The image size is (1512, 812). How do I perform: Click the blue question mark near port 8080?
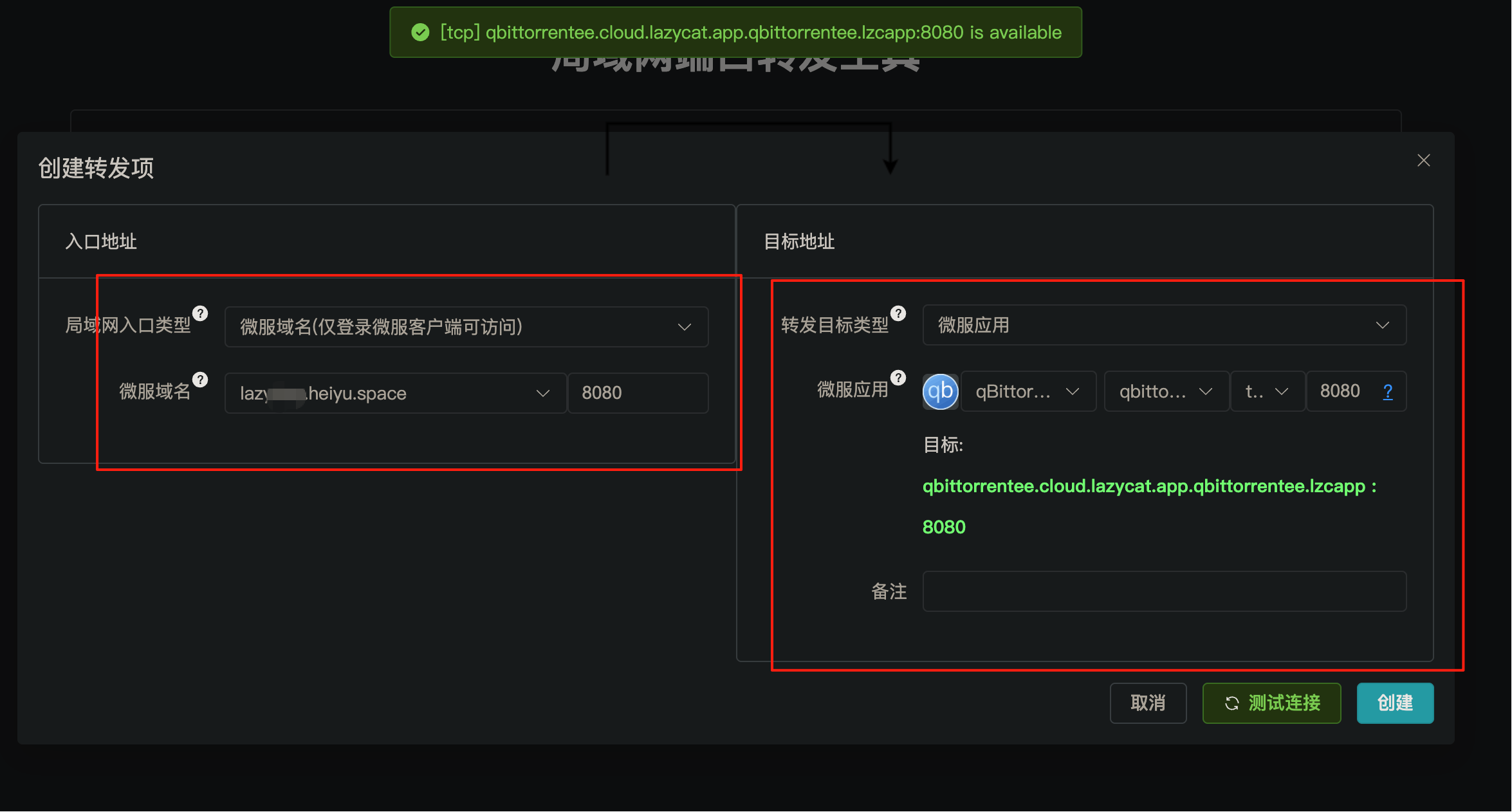[x=1388, y=391]
